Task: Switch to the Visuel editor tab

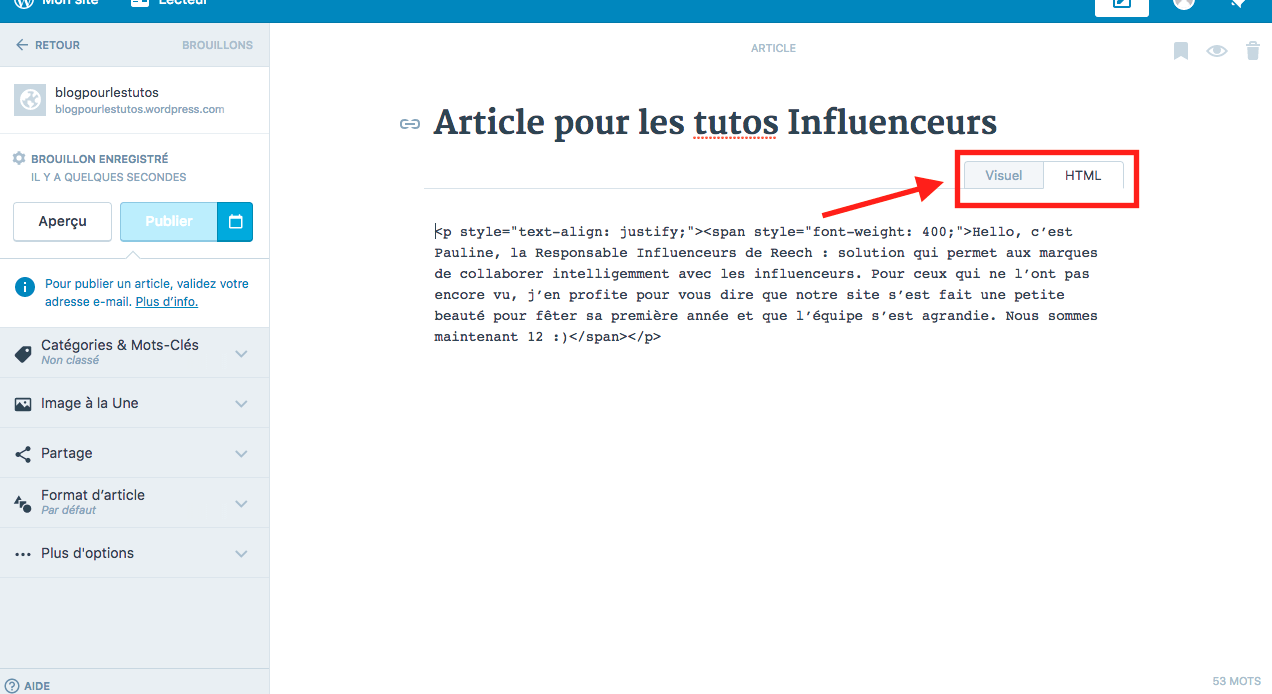Action: pos(1003,175)
